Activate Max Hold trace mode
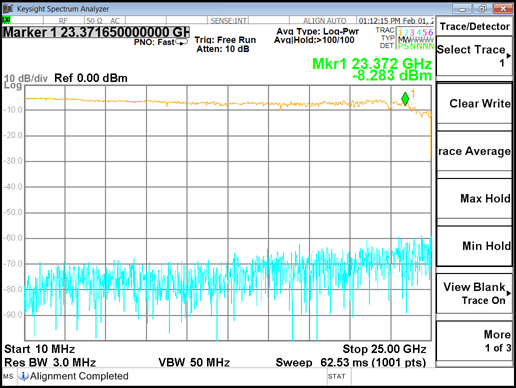 (x=474, y=199)
